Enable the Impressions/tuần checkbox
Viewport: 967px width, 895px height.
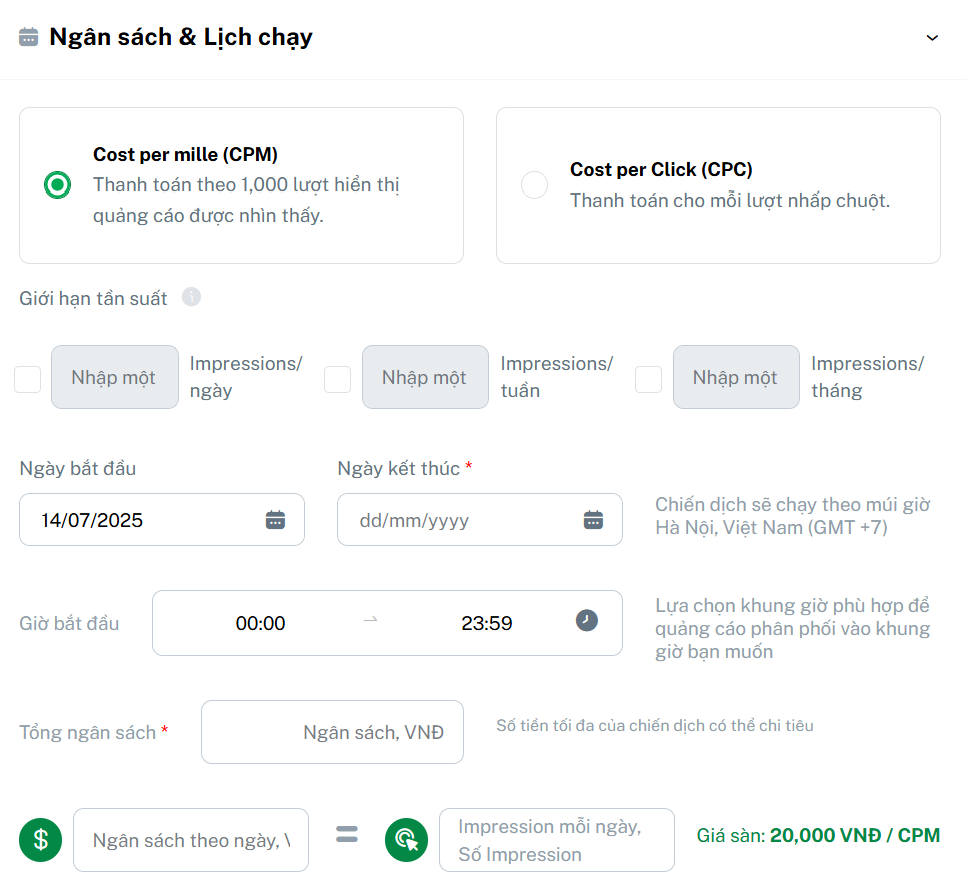coord(337,379)
